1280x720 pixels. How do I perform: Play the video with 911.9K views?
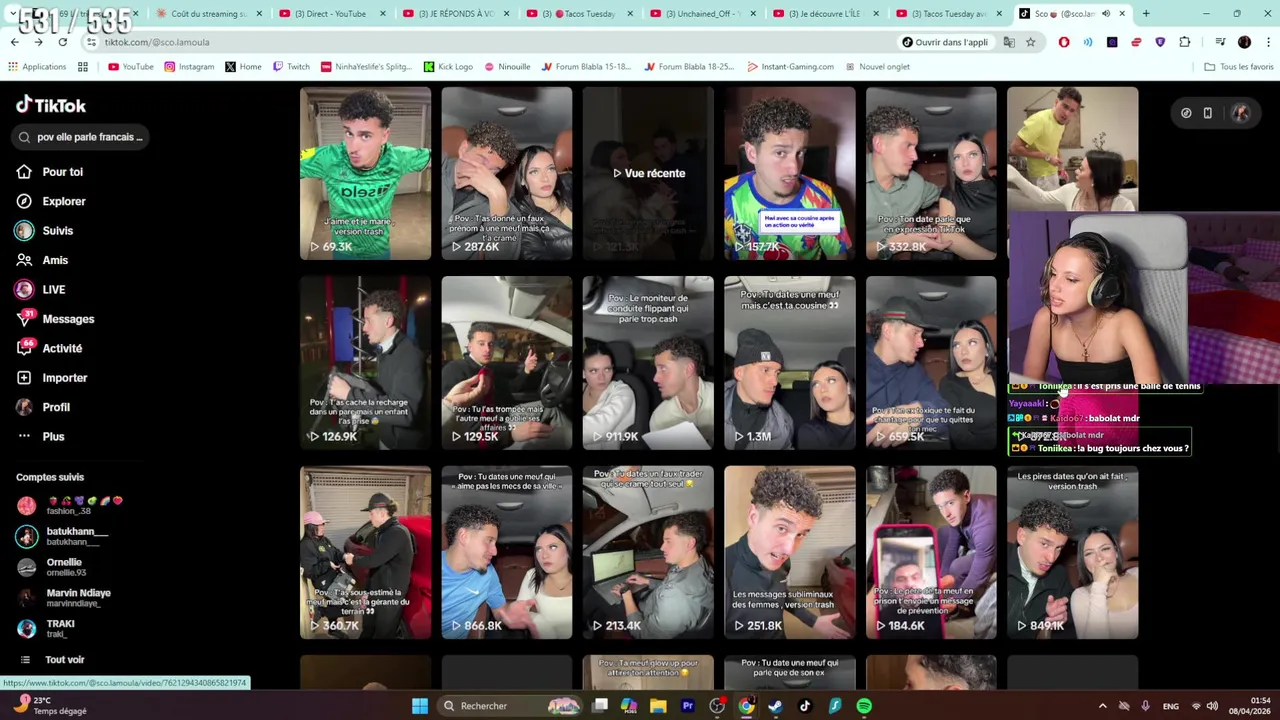(648, 363)
